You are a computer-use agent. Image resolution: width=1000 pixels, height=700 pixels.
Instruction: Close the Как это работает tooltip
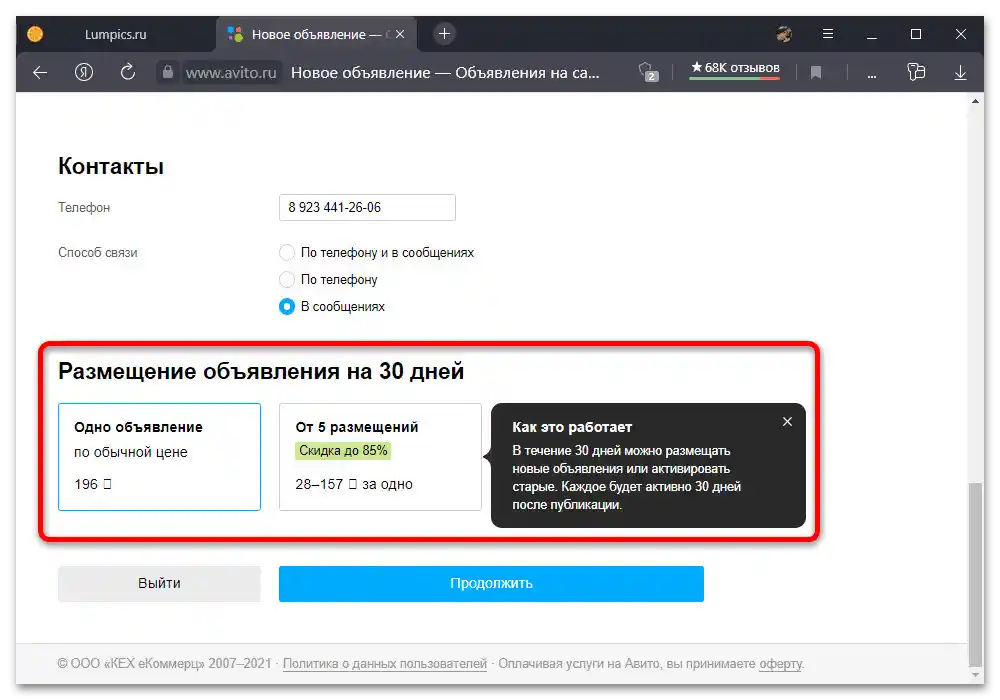click(788, 421)
